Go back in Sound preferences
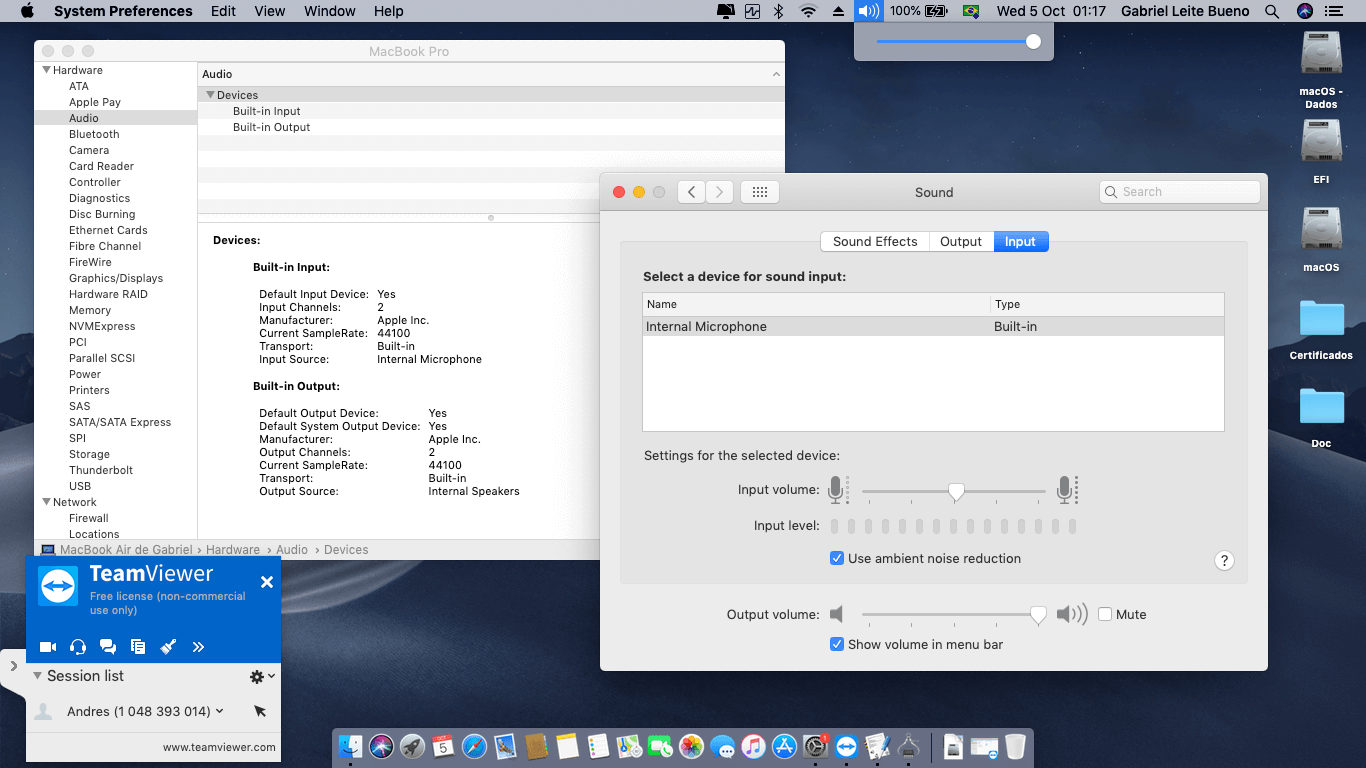Screen dimensions: 1366x768 click(x=692, y=192)
